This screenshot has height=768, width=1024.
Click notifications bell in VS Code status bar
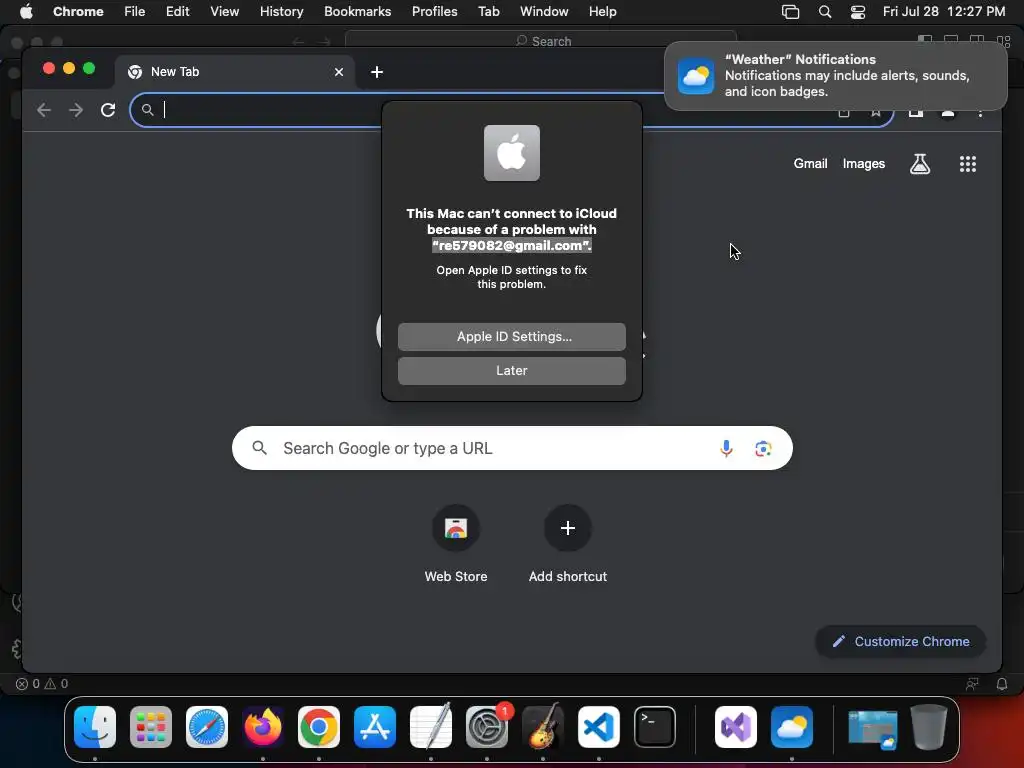coord(1002,684)
